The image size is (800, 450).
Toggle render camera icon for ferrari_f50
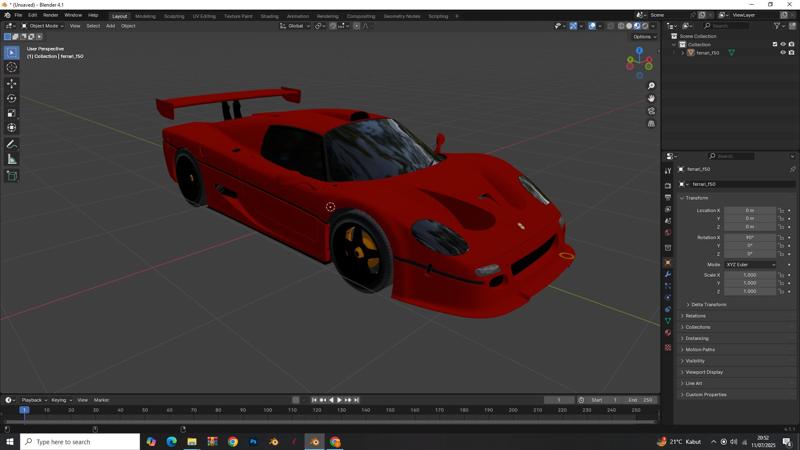pos(791,53)
